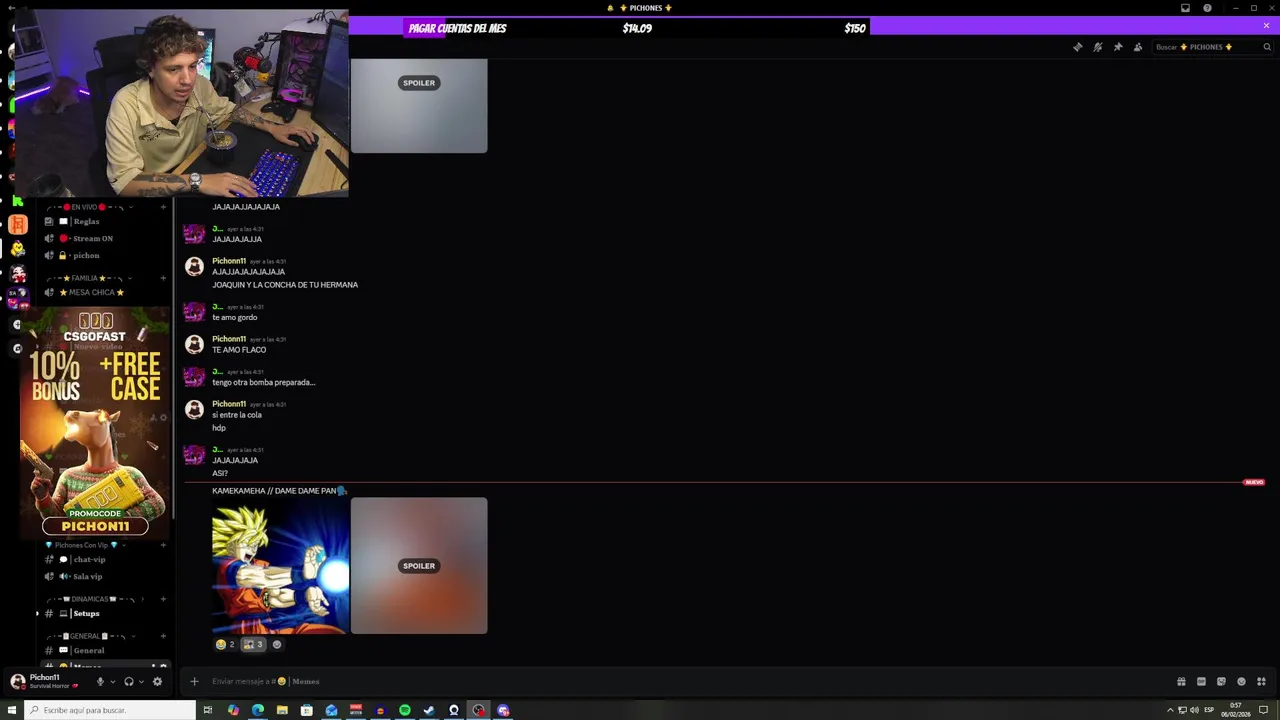Open the emoji picker icon
This screenshot has width=1280, height=720.
(1241, 682)
